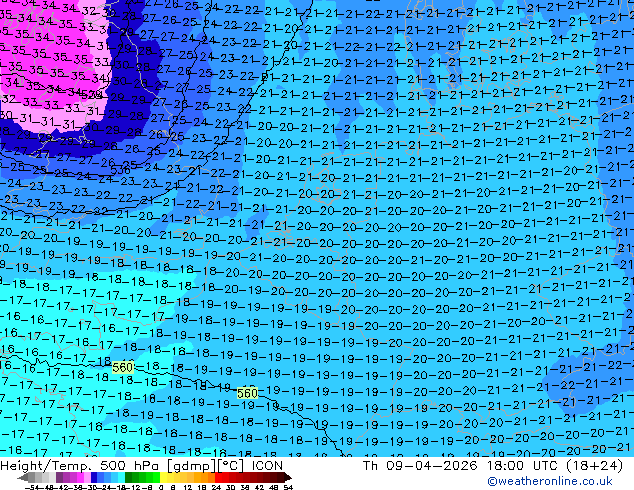Click the 'ICON' model name in the title
634x490 pixels.
(267, 466)
